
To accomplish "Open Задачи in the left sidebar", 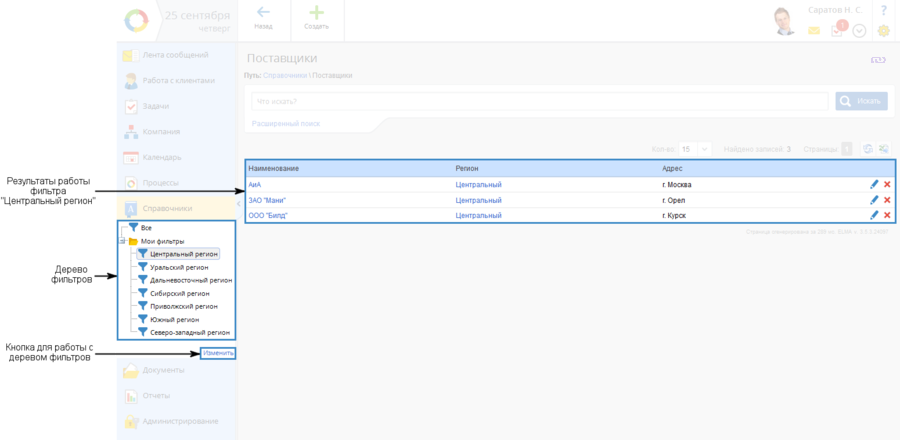I will [x=155, y=106].
